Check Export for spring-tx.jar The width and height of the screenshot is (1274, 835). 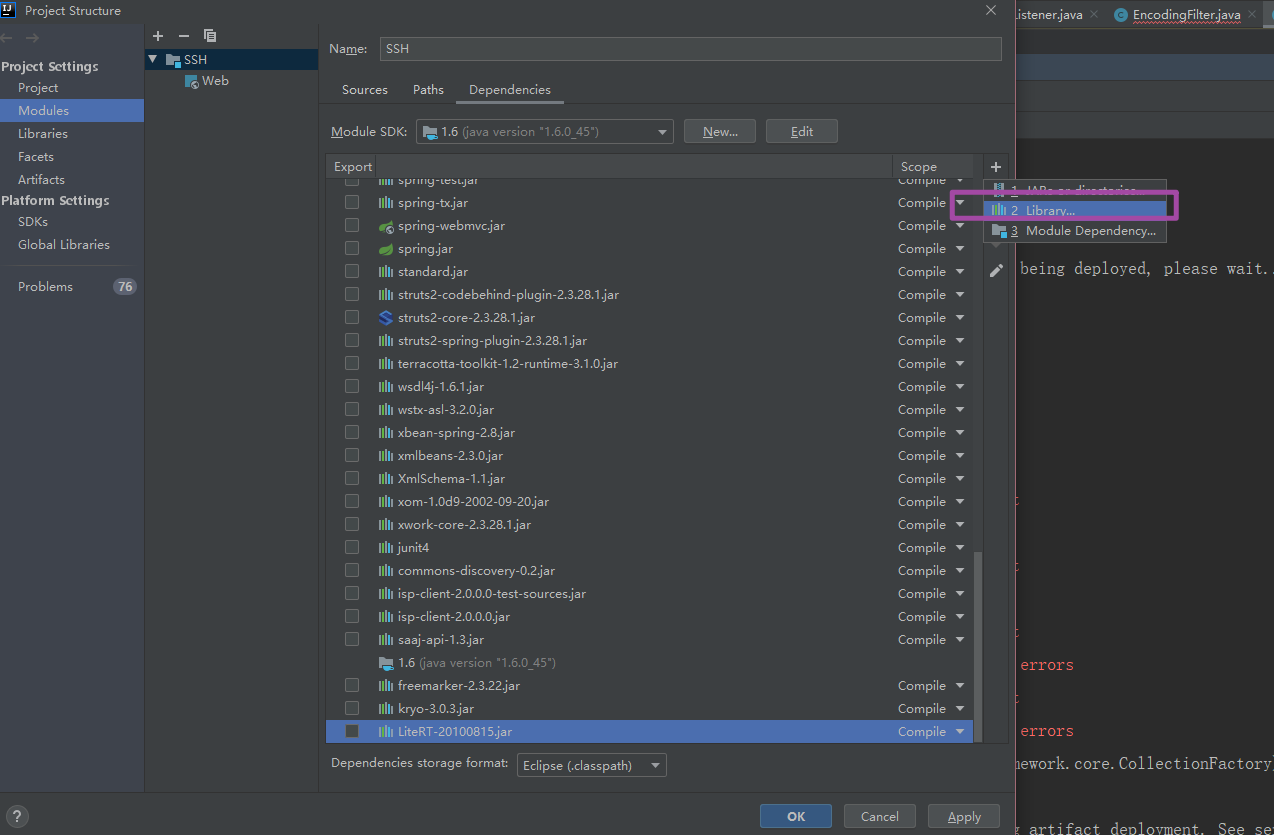point(352,203)
